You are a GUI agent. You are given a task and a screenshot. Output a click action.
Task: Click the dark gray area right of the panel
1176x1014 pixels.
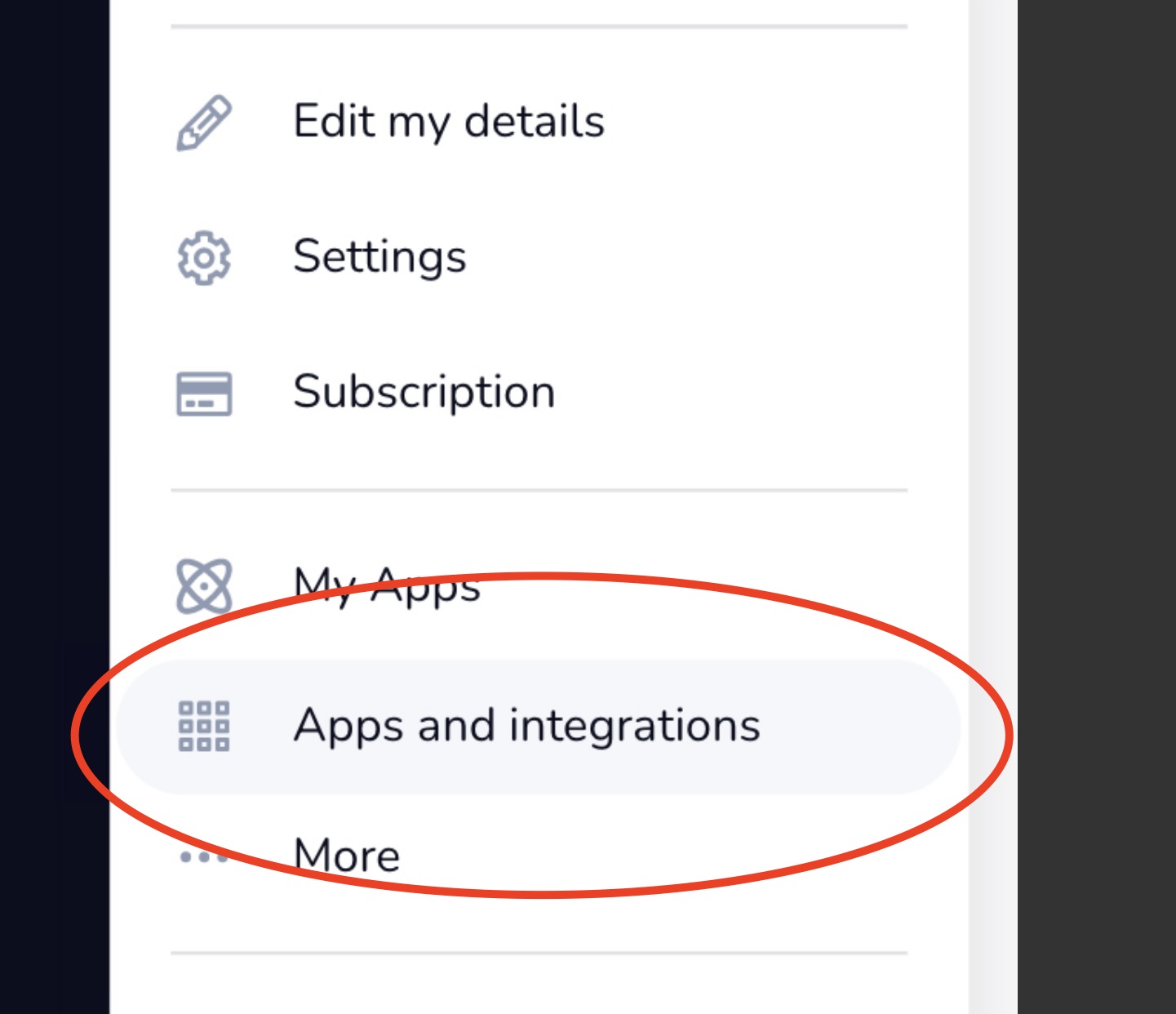pyautogui.click(x=1097, y=506)
